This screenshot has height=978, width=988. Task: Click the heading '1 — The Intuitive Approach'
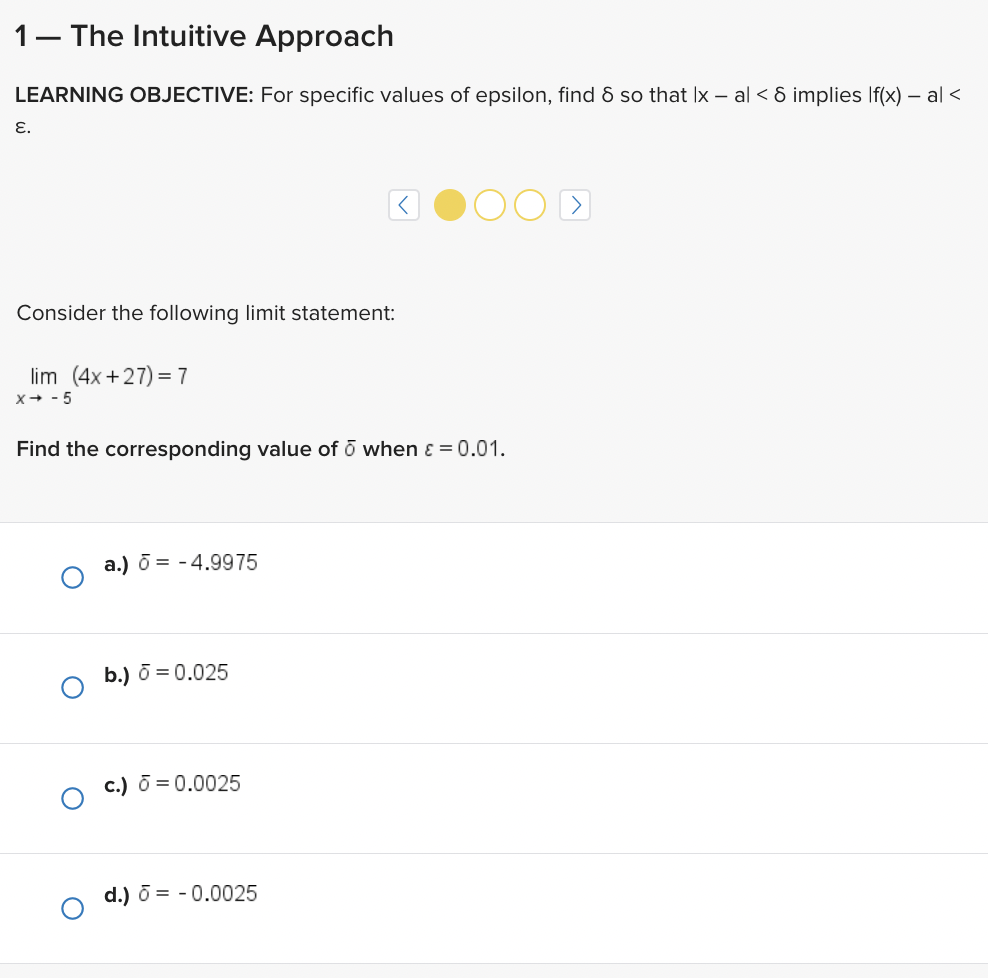pyautogui.click(x=204, y=36)
